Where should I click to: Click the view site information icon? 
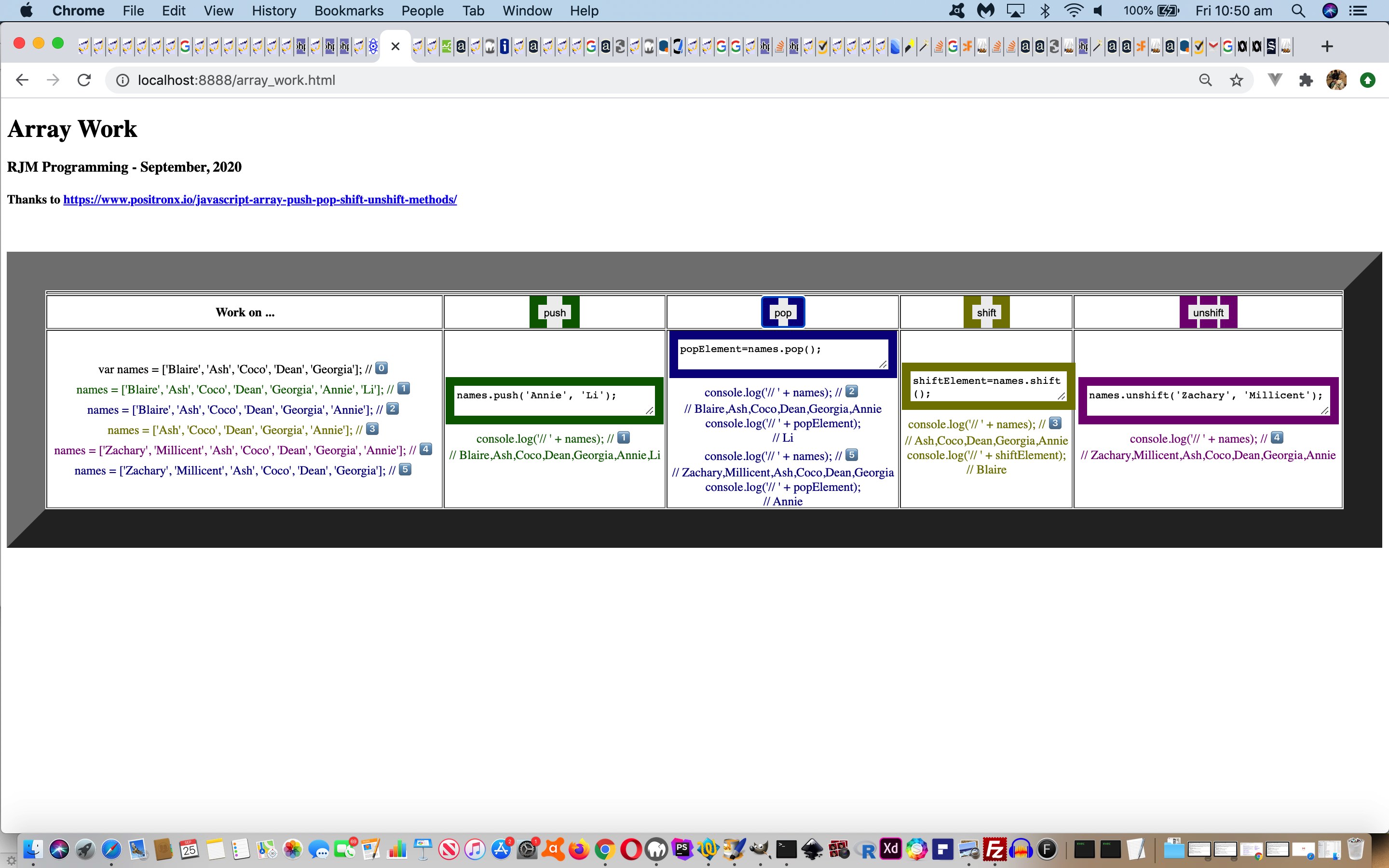coord(122,81)
